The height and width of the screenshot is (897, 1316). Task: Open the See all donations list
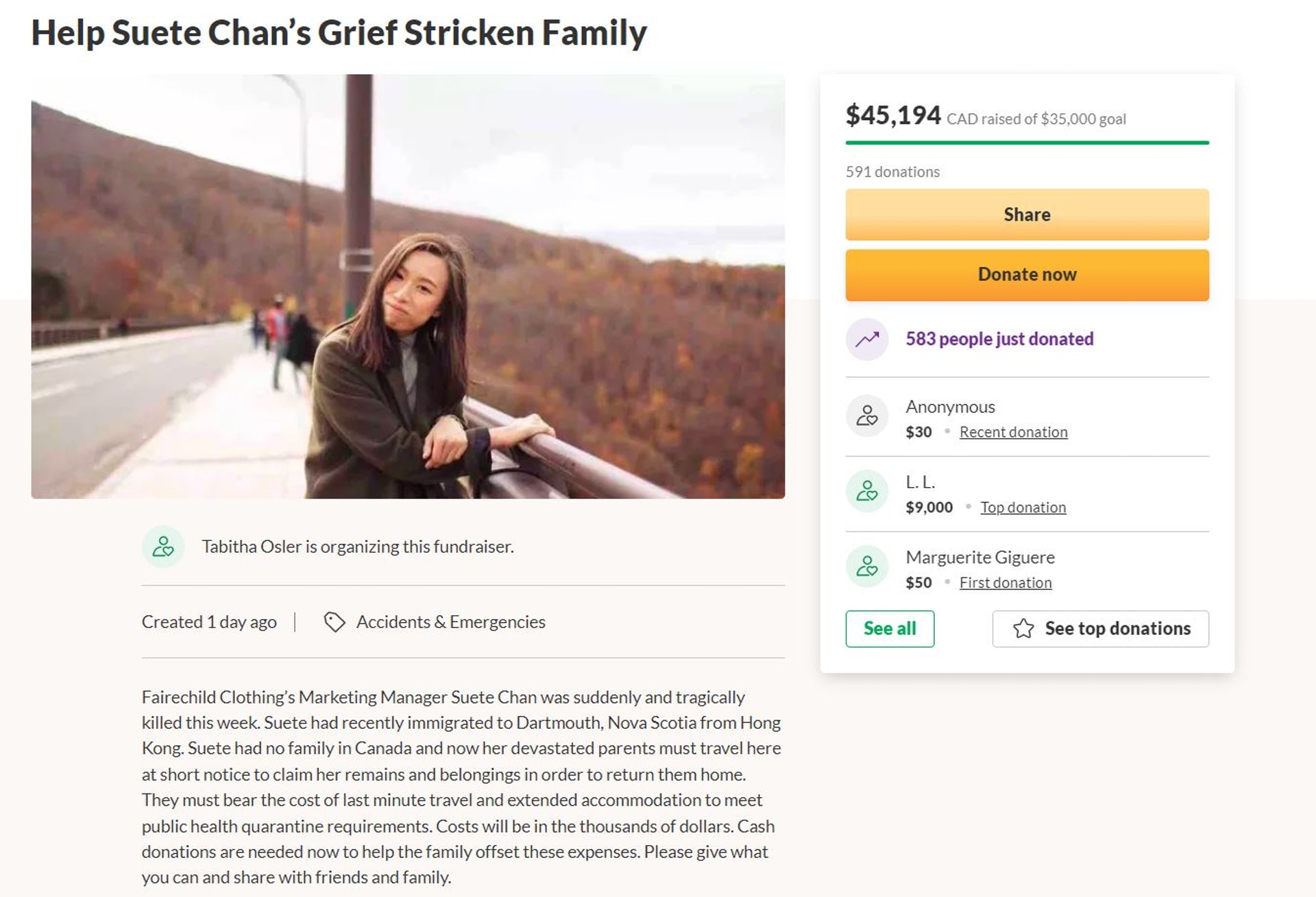click(x=889, y=629)
